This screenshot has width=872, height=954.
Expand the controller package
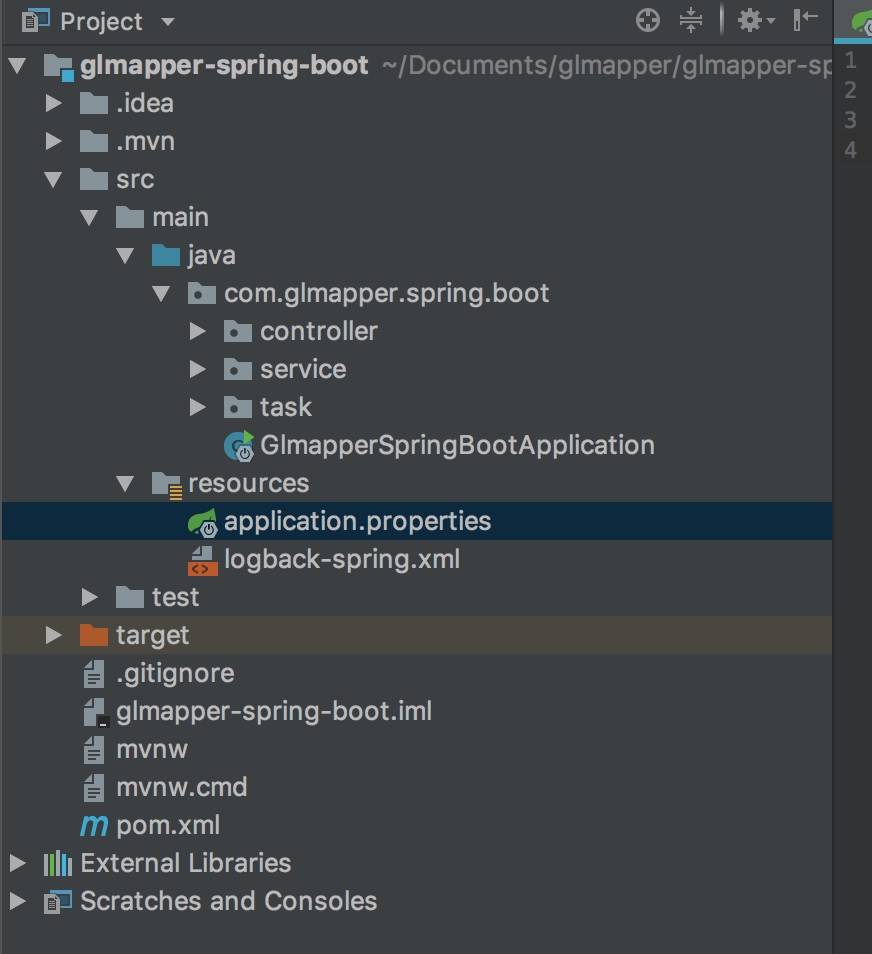coord(198,331)
